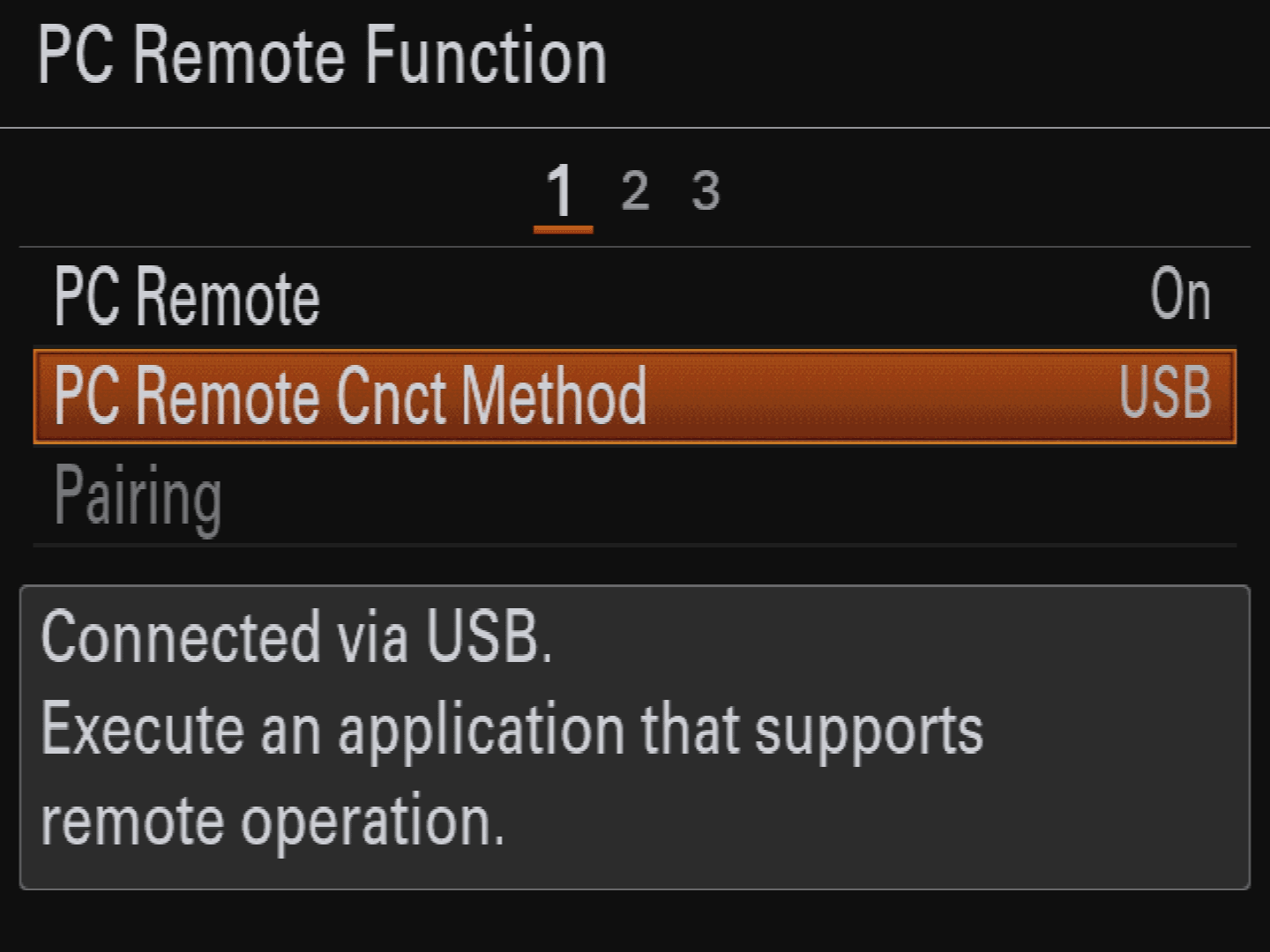Click the word "Remote" in first row
1270x952 pixels.
[x=228, y=297]
